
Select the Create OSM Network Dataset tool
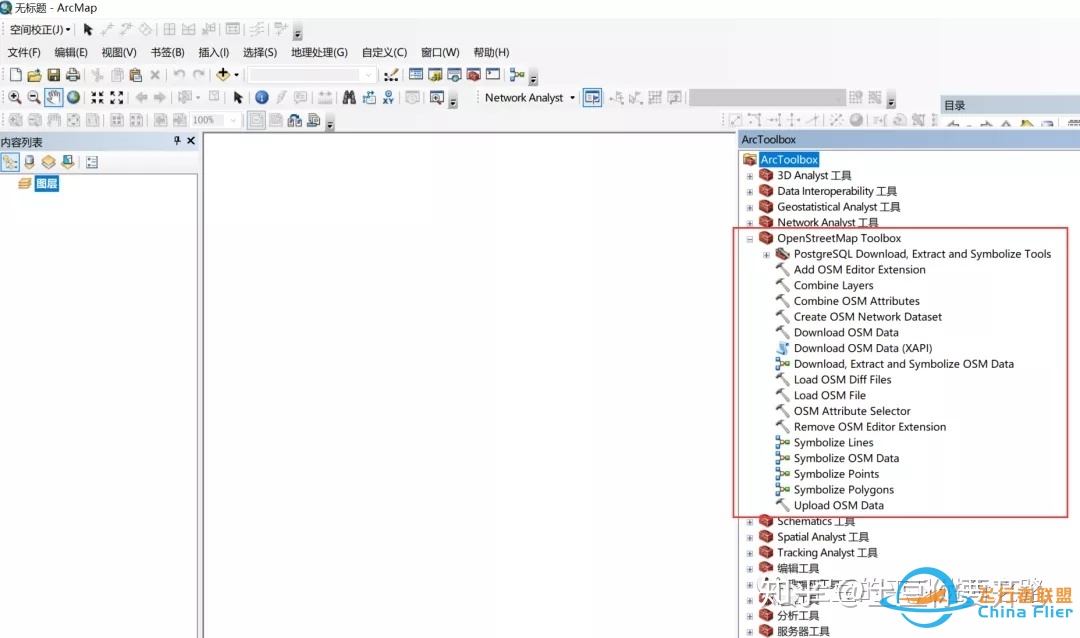point(868,317)
